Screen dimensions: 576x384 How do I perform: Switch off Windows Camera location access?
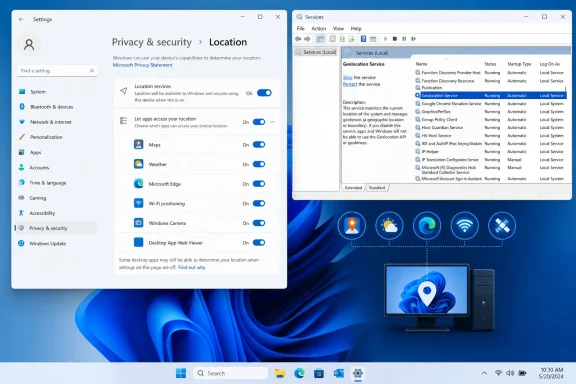tap(259, 223)
